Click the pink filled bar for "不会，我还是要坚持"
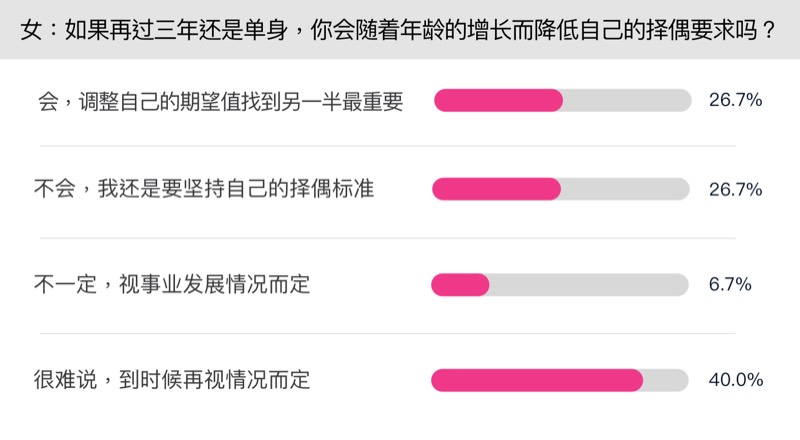 [x=496, y=189]
